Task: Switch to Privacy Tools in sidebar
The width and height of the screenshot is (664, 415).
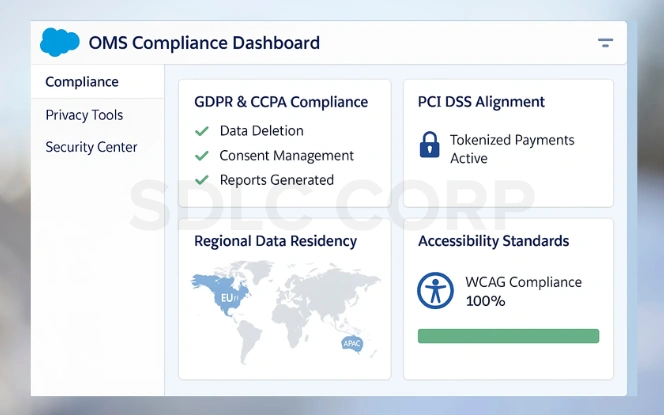Action: click(84, 115)
